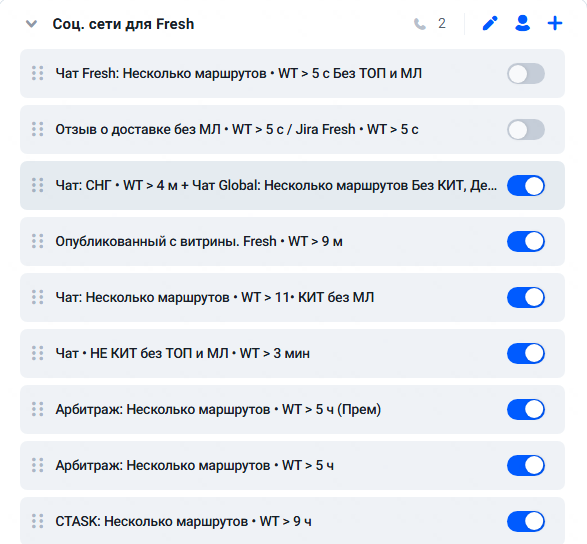Viewport: 587px width, 544px height.
Task: Click drag handle of Отзыв о доставке row
Action: (37, 129)
